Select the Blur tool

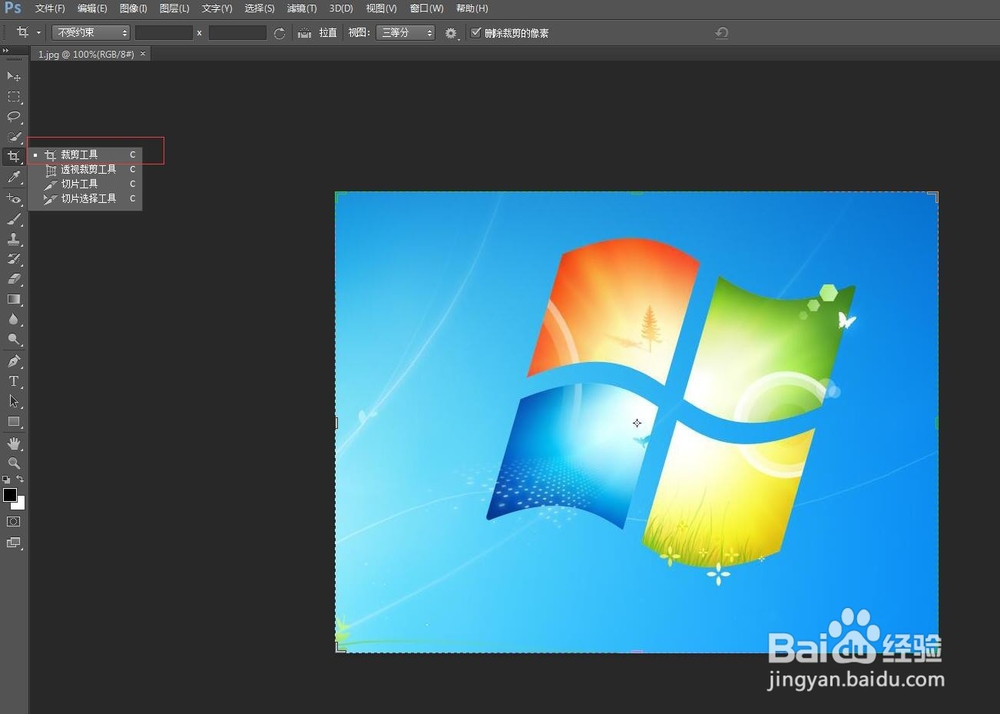tap(13, 319)
